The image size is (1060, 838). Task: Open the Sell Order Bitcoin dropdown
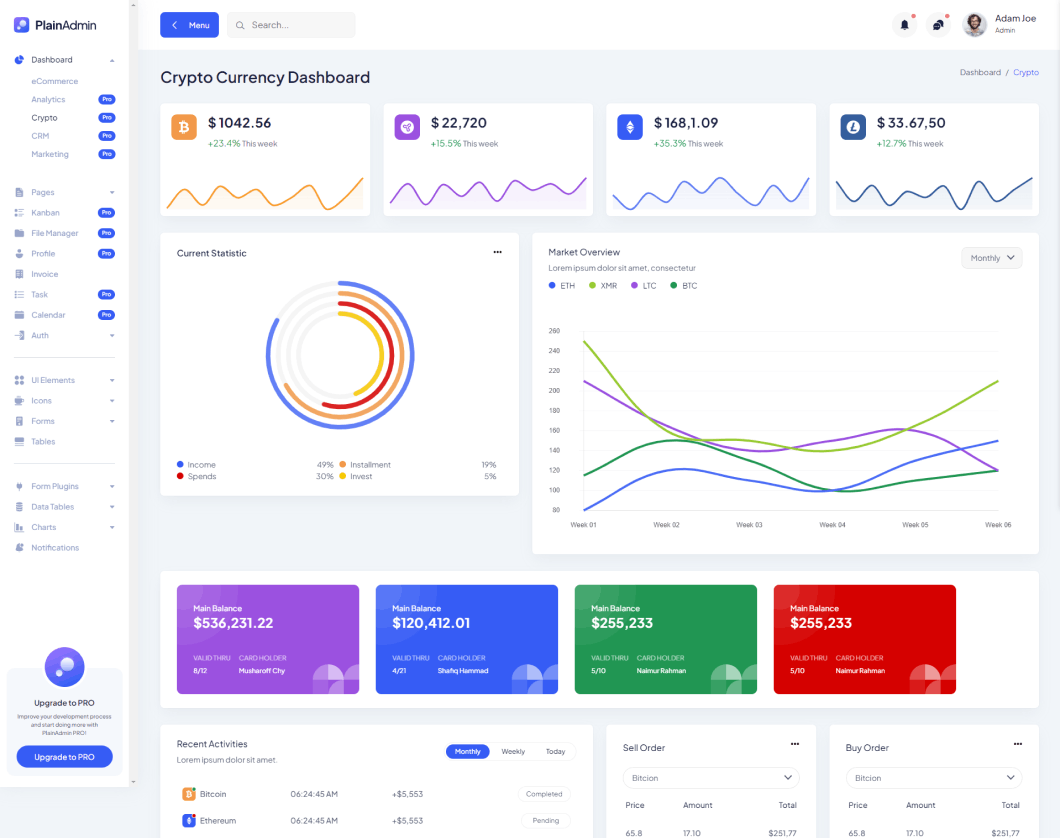pyautogui.click(x=711, y=778)
